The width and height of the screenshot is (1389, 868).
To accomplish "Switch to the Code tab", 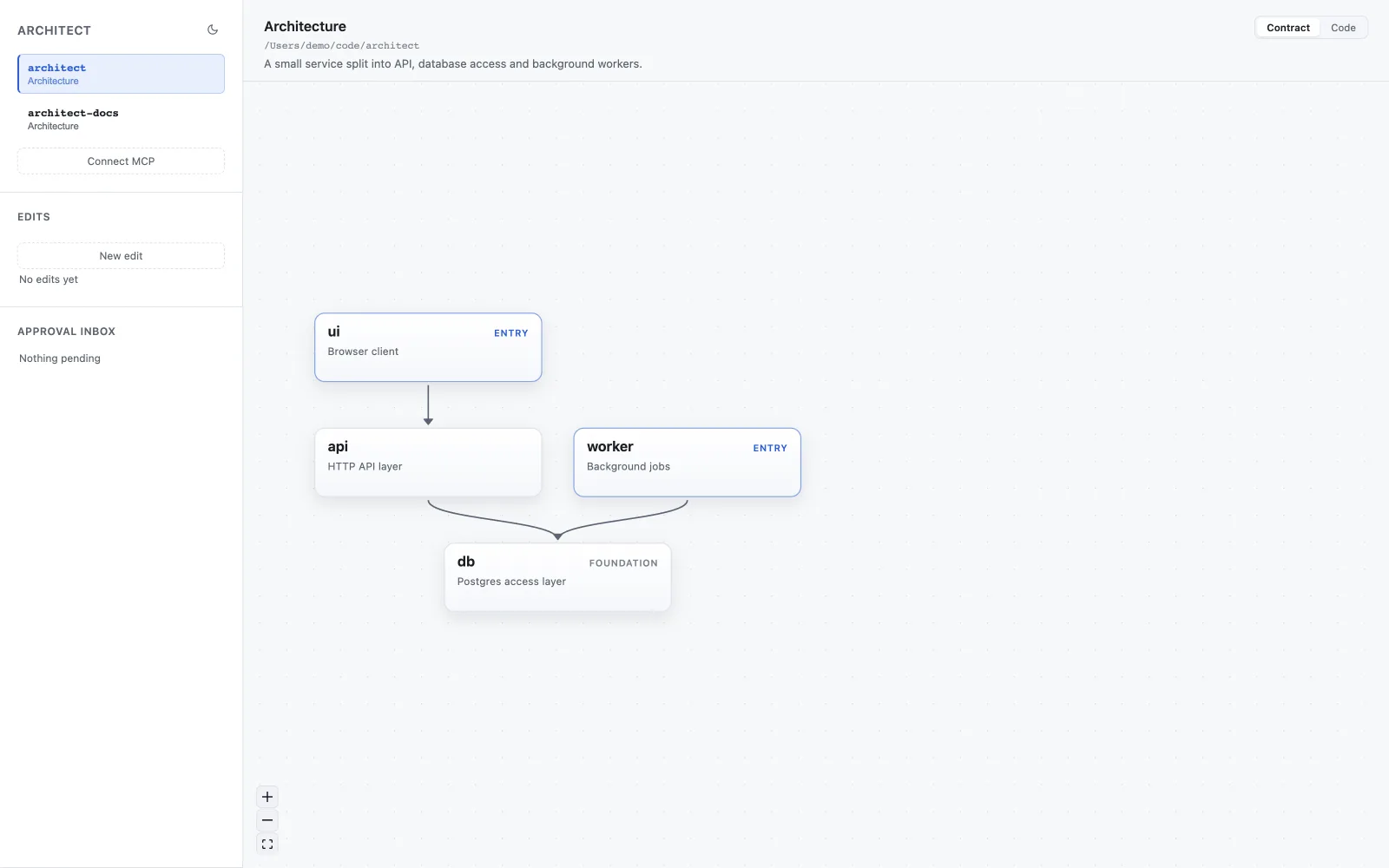I will [1343, 28].
